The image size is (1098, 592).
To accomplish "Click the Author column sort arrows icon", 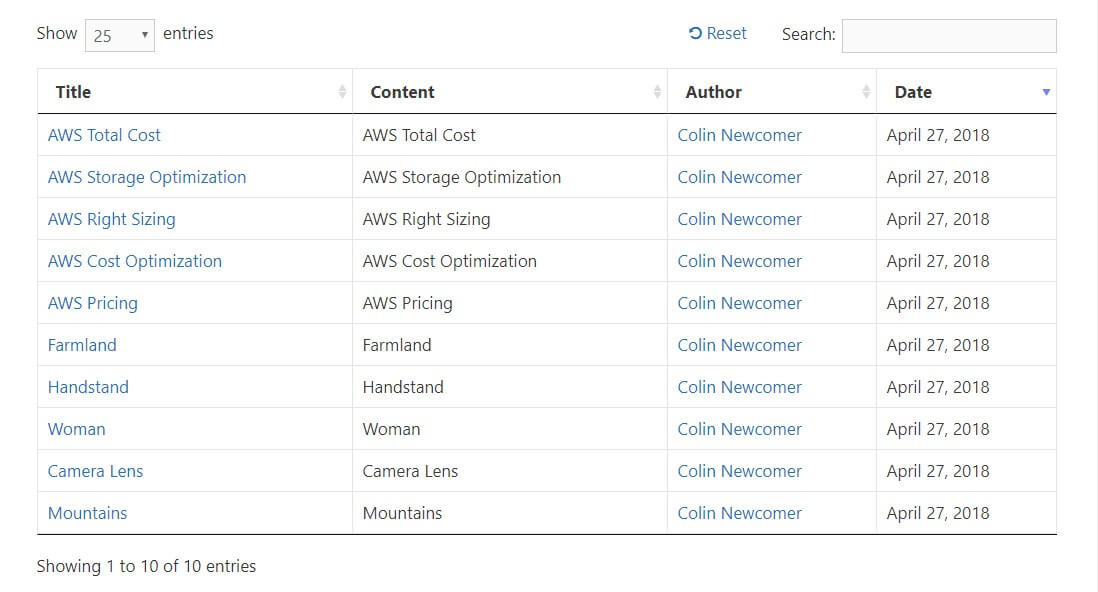I will point(866,92).
